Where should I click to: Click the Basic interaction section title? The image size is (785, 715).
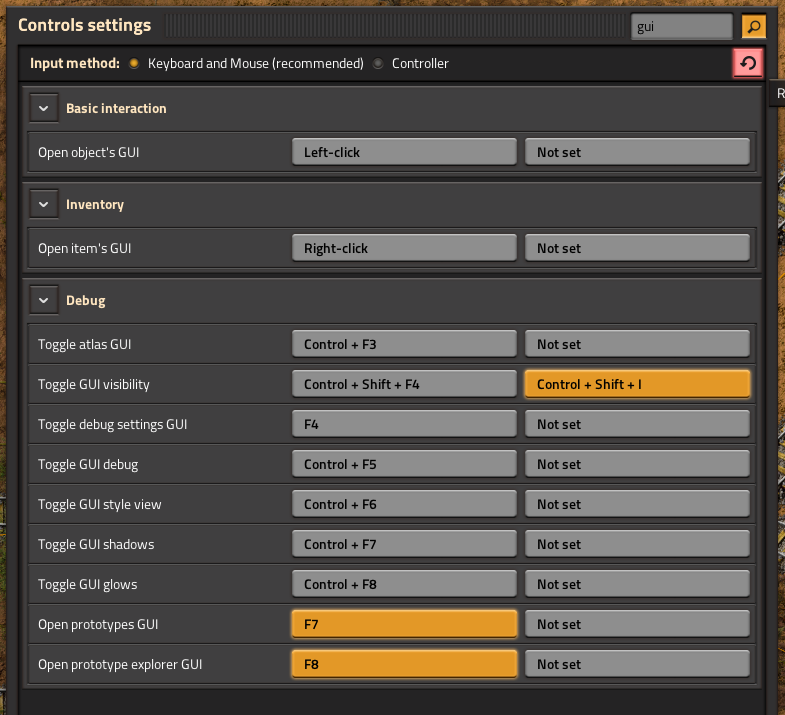[116, 108]
